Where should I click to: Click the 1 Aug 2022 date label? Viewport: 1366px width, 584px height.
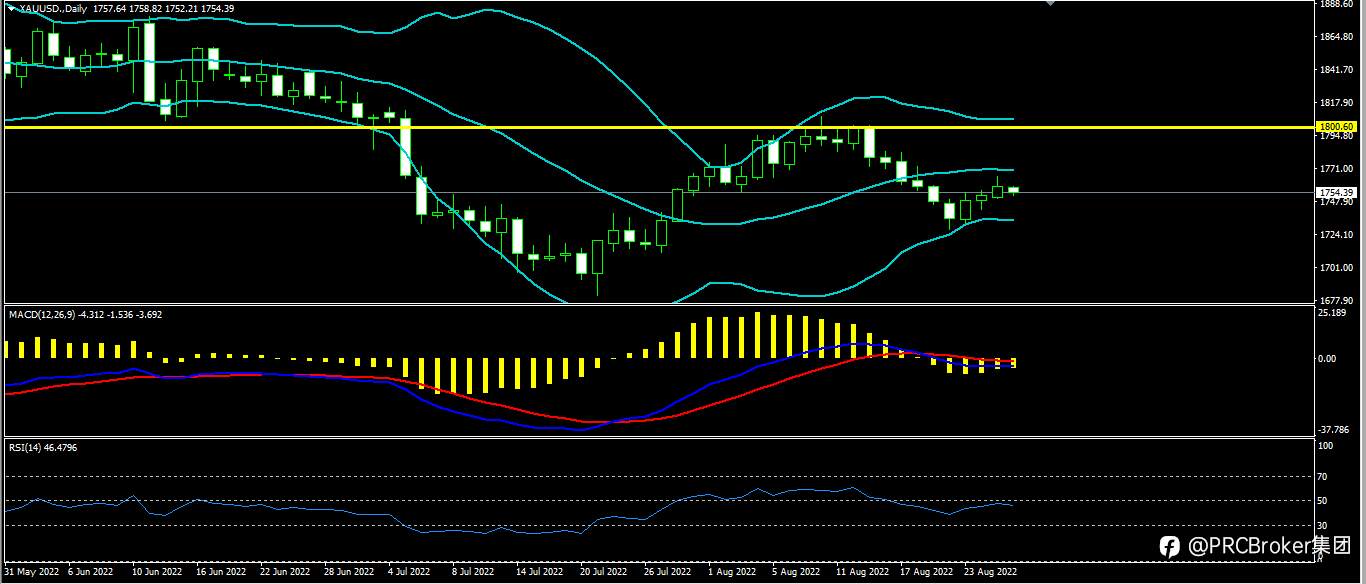click(730, 573)
